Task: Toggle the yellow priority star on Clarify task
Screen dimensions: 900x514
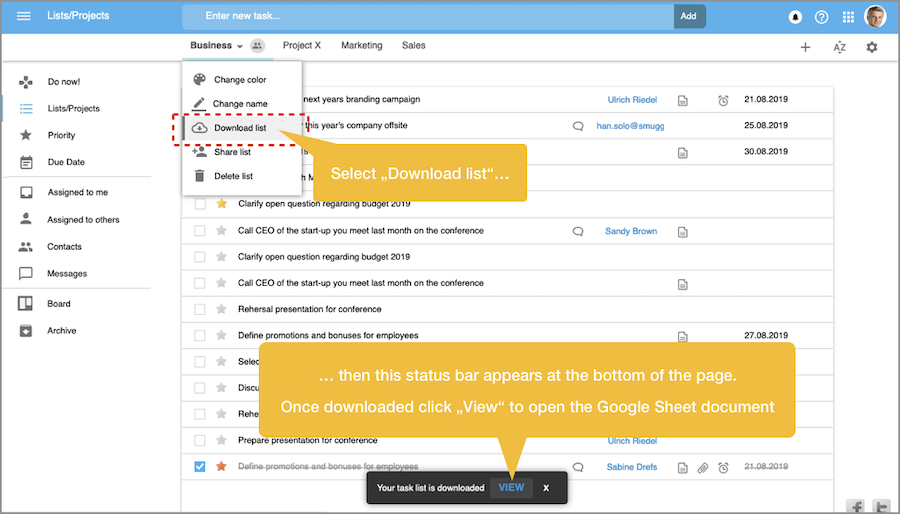Action: click(x=222, y=203)
